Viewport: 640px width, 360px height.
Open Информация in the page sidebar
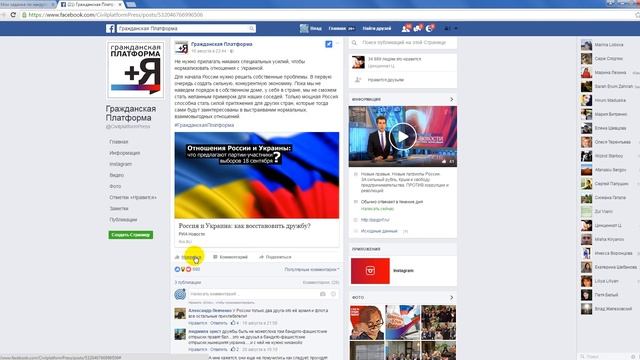[124, 153]
